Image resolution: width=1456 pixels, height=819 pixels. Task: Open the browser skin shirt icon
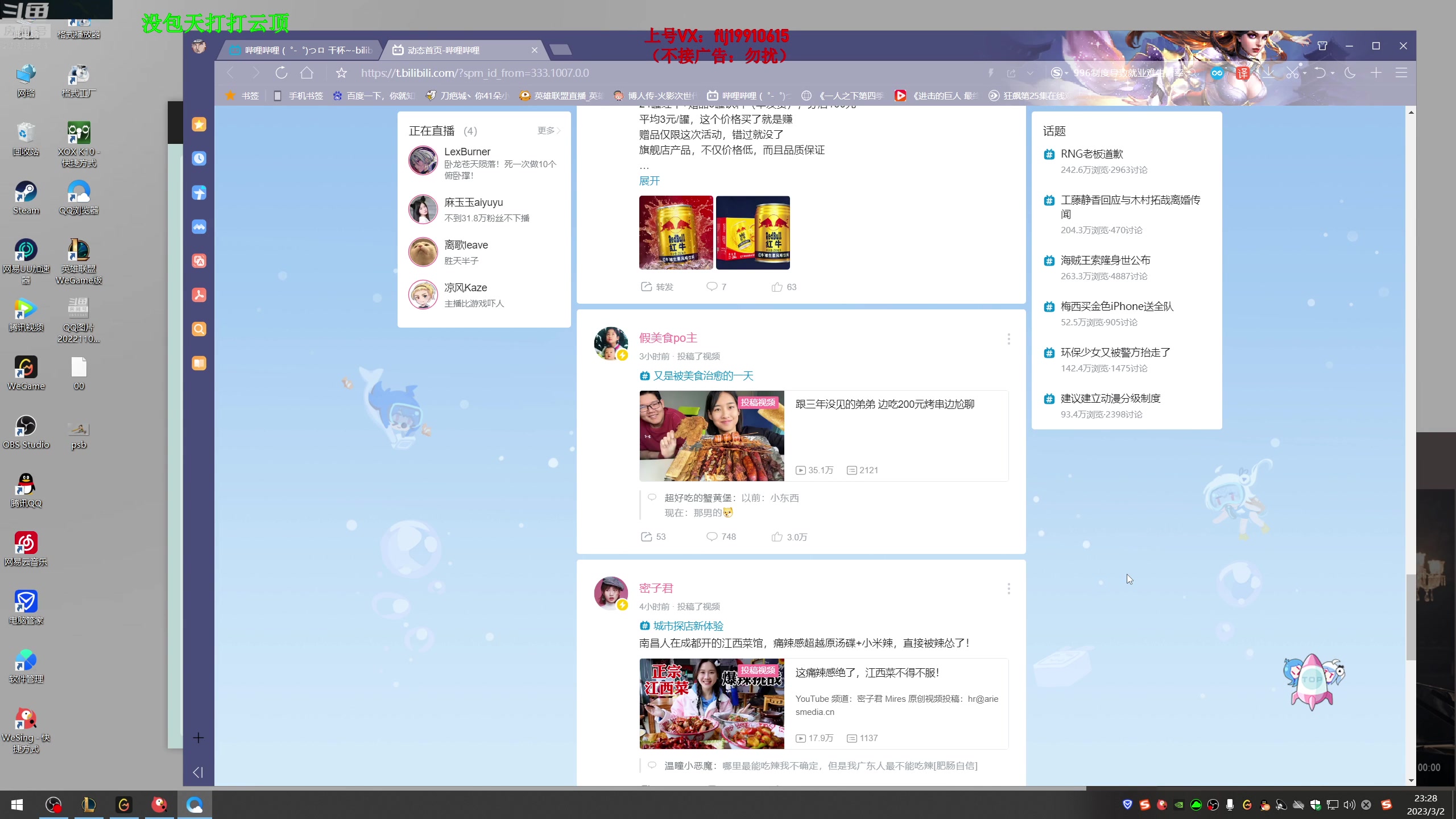click(1322, 46)
